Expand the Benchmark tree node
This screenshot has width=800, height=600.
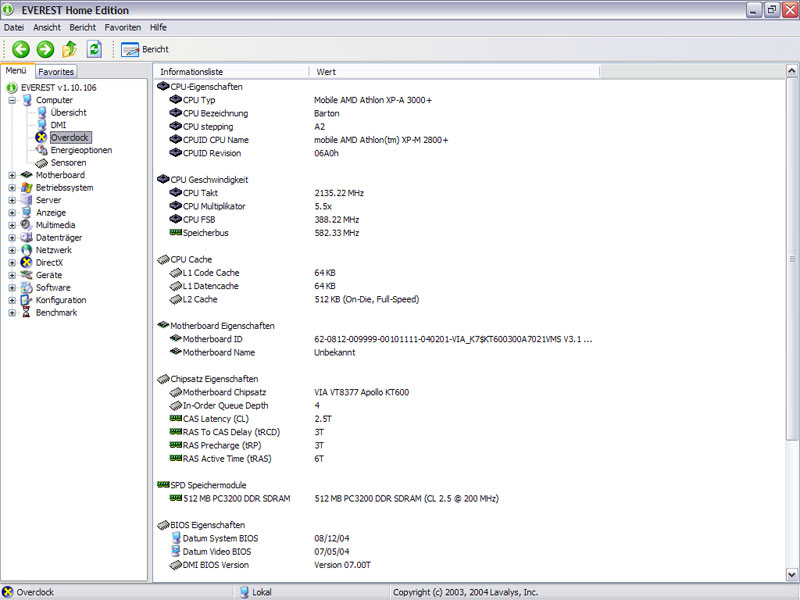tap(12, 313)
